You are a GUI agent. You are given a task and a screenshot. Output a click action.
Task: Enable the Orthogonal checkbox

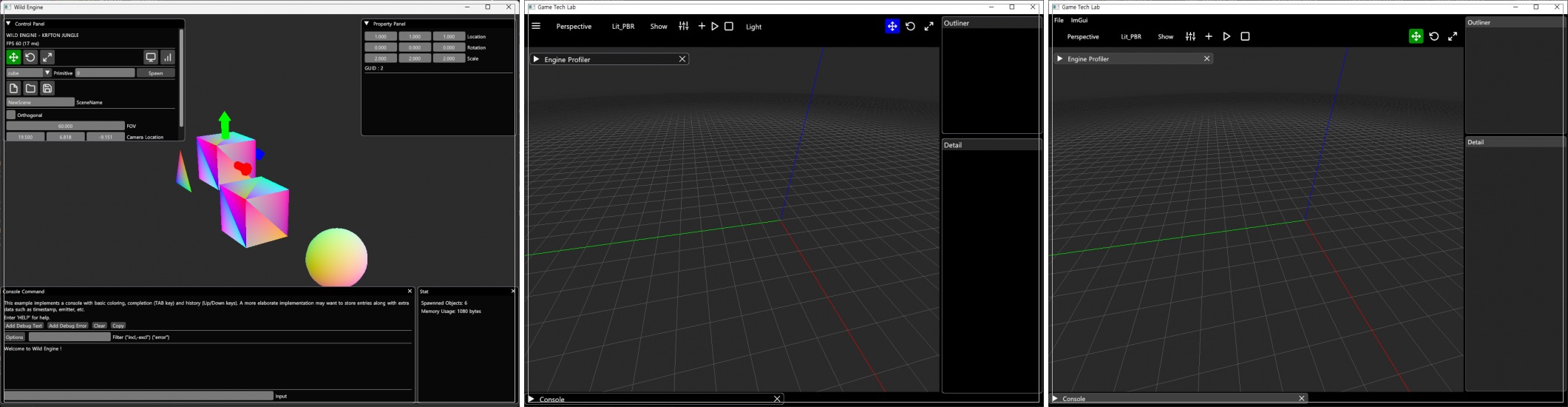(x=11, y=115)
